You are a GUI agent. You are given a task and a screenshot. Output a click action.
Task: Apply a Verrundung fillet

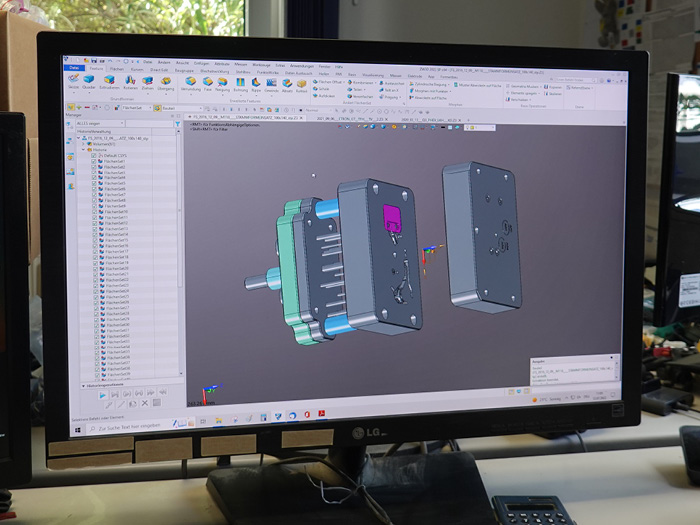191,84
